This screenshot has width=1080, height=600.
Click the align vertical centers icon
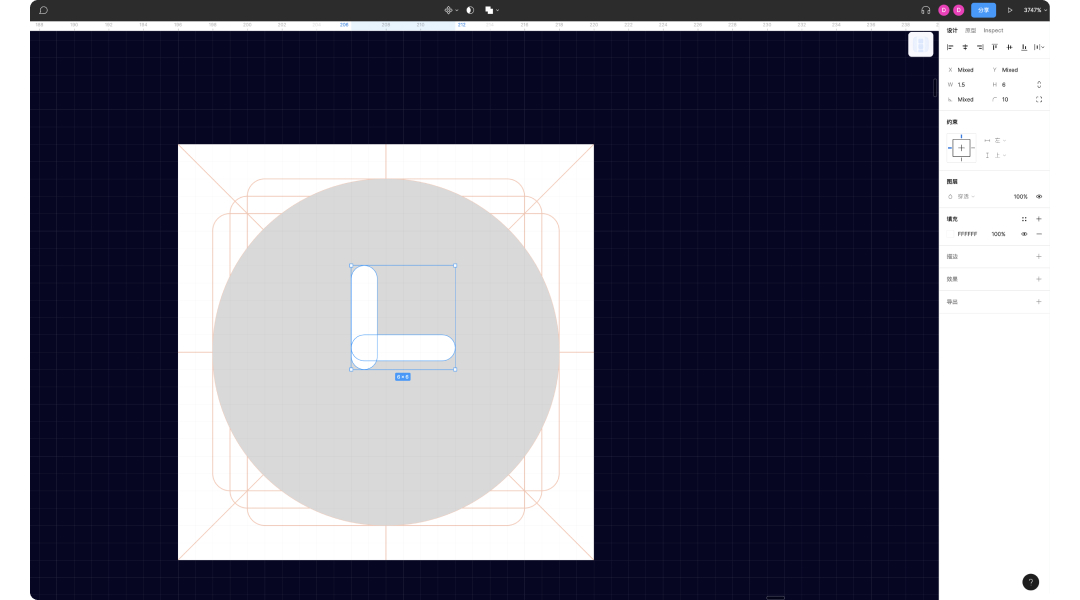click(1009, 47)
